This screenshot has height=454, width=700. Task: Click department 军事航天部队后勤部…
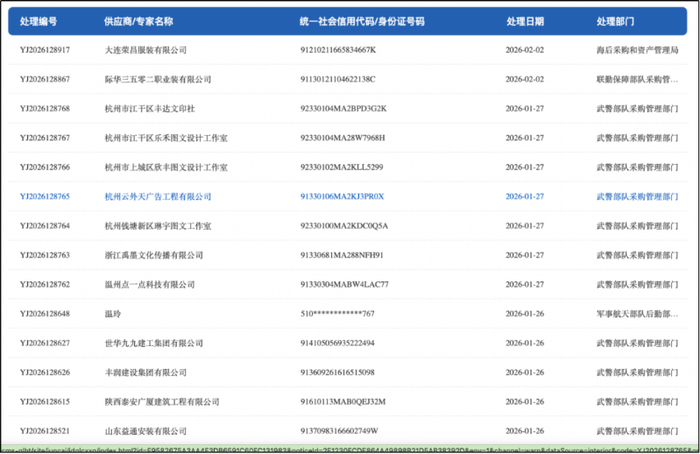[x=638, y=314]
